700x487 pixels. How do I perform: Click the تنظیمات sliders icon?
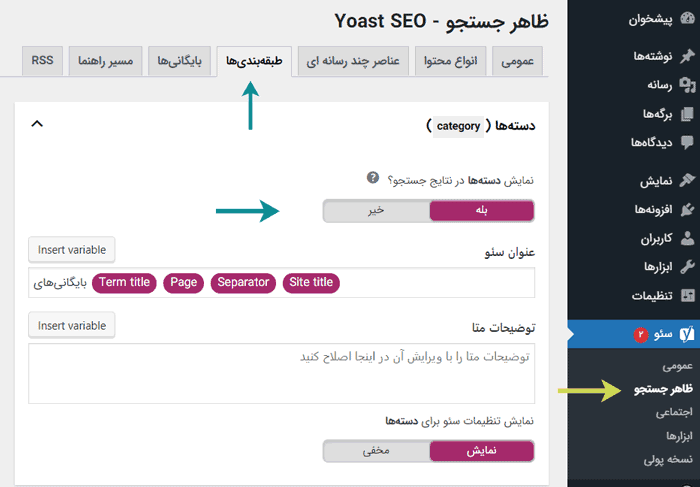coord(688,295)
